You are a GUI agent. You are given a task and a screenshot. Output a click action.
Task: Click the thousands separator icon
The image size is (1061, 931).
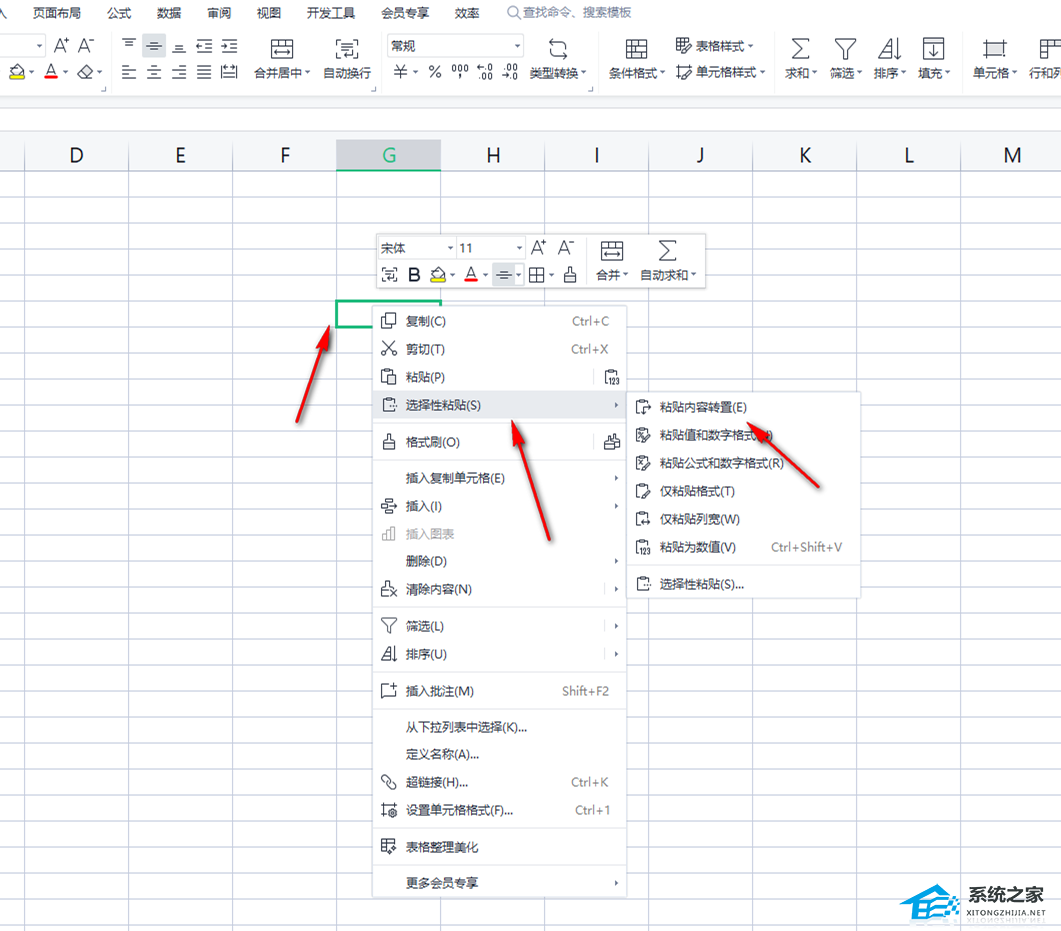[x=459, y=72]
